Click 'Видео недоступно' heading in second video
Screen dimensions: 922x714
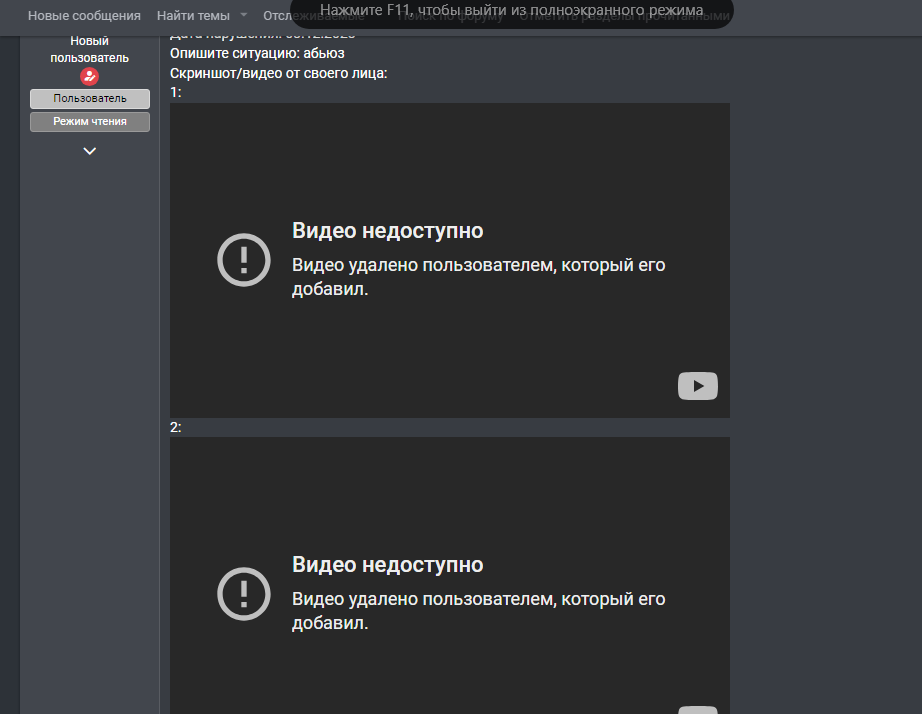click(387, 565)
